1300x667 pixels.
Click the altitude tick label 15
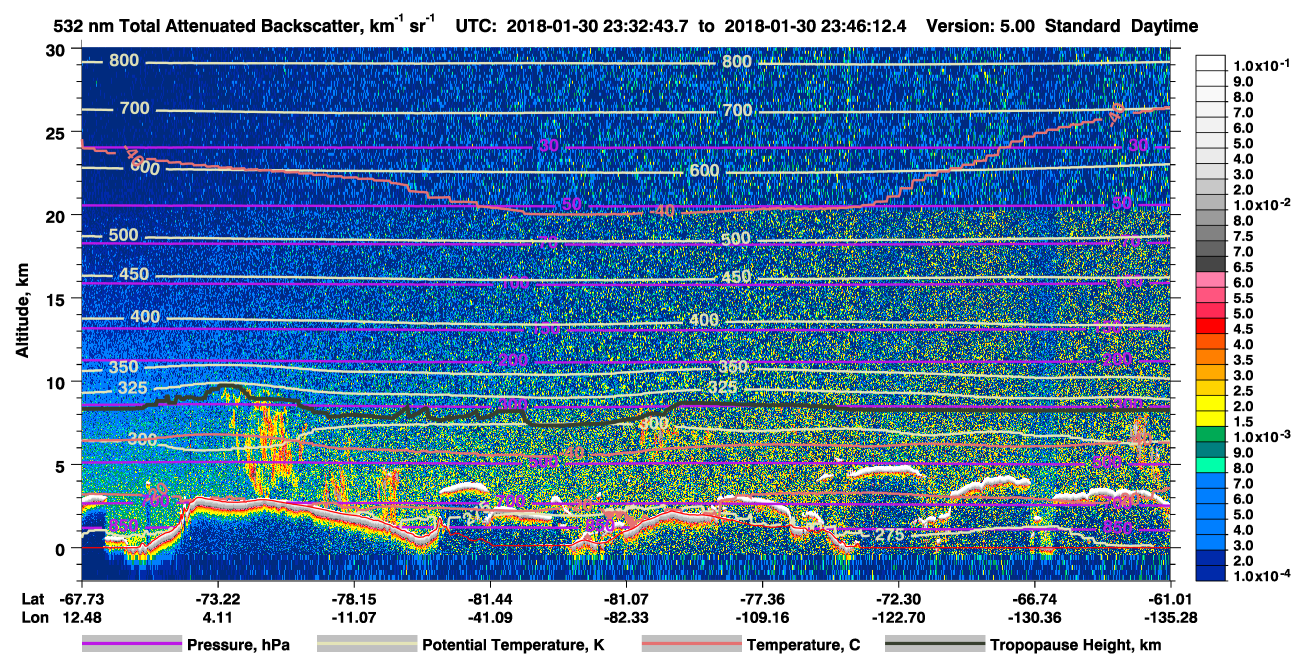[x=55, y=299]
